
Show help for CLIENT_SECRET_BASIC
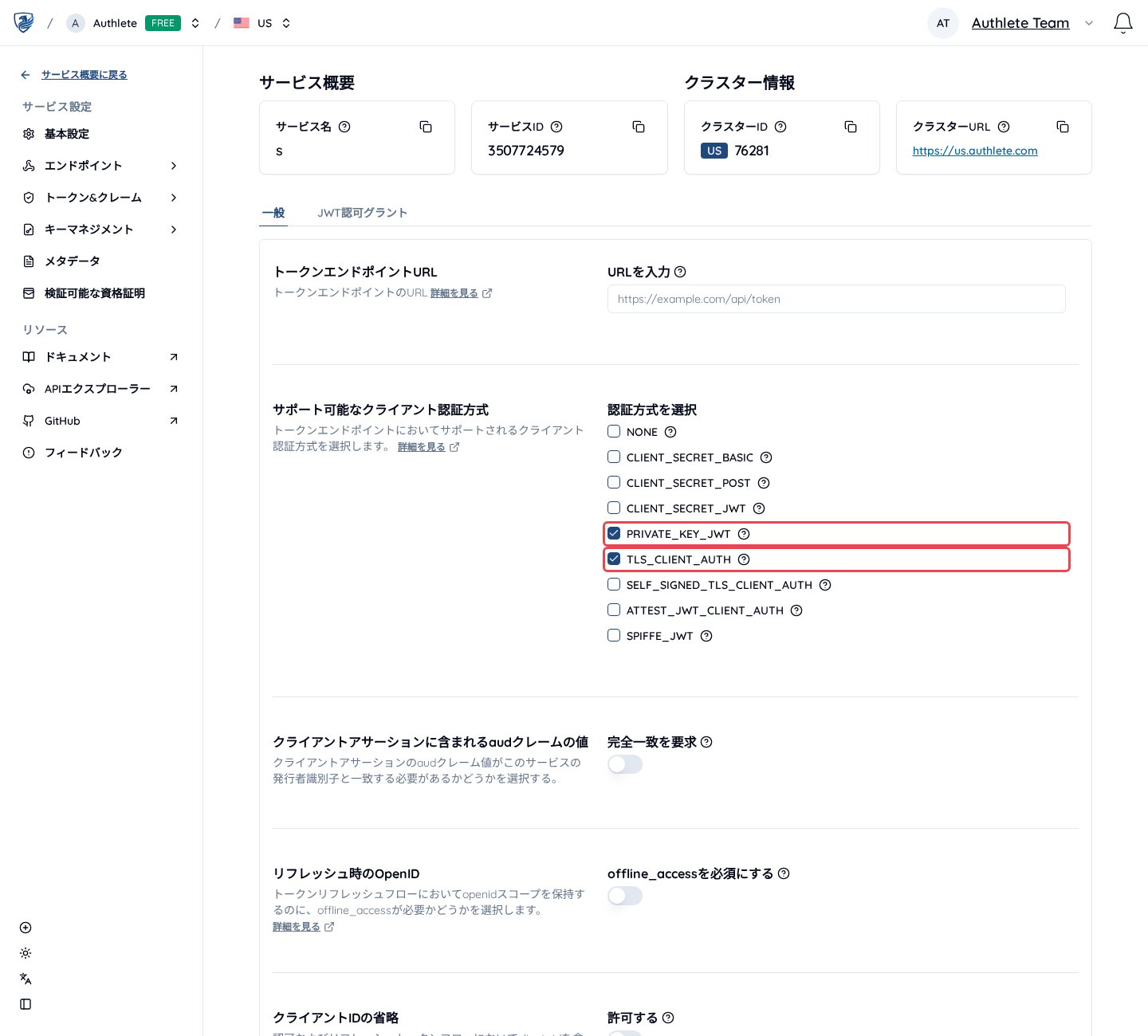tap(766, 457)
